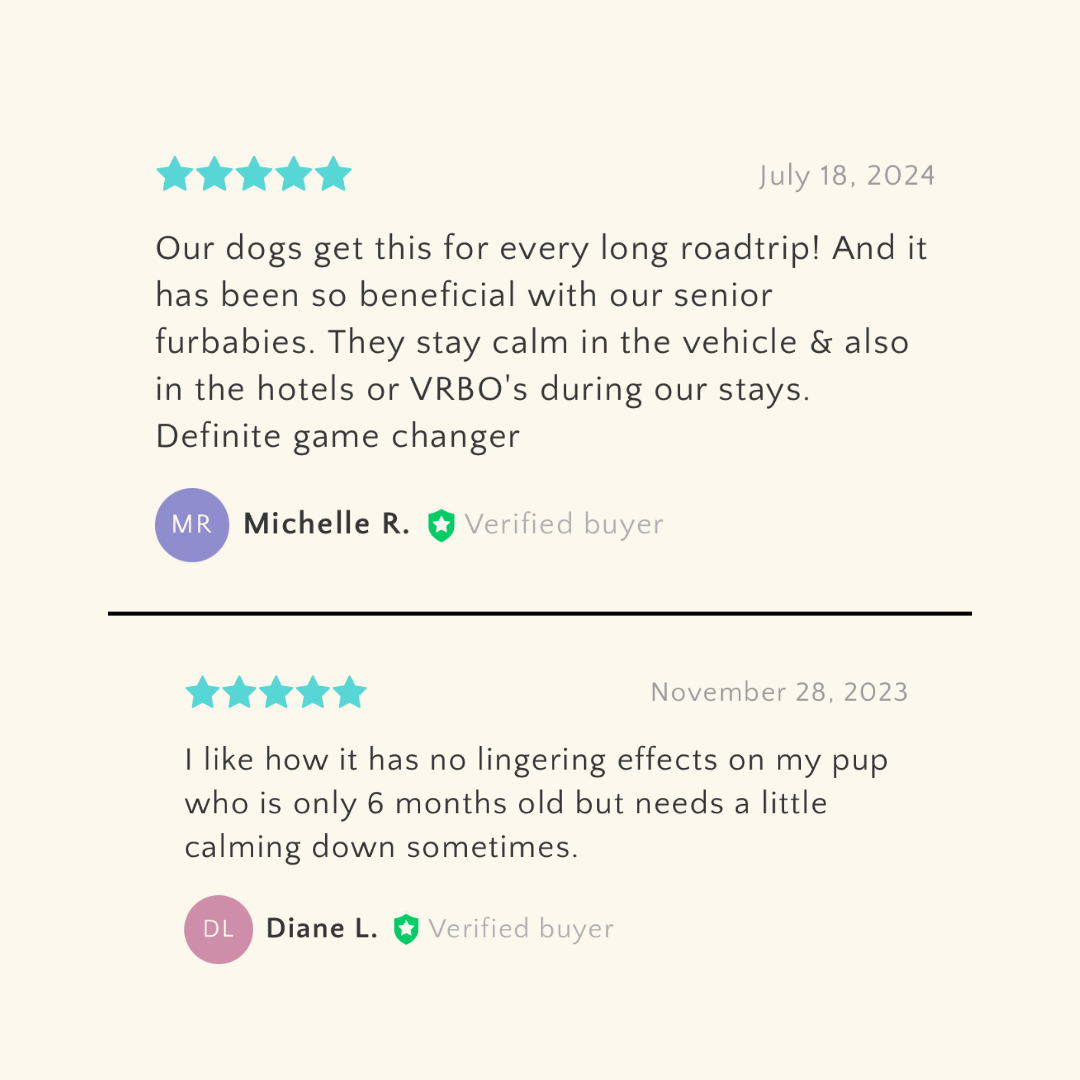Select third star in Michelle's July review

(x=254, y=174)
